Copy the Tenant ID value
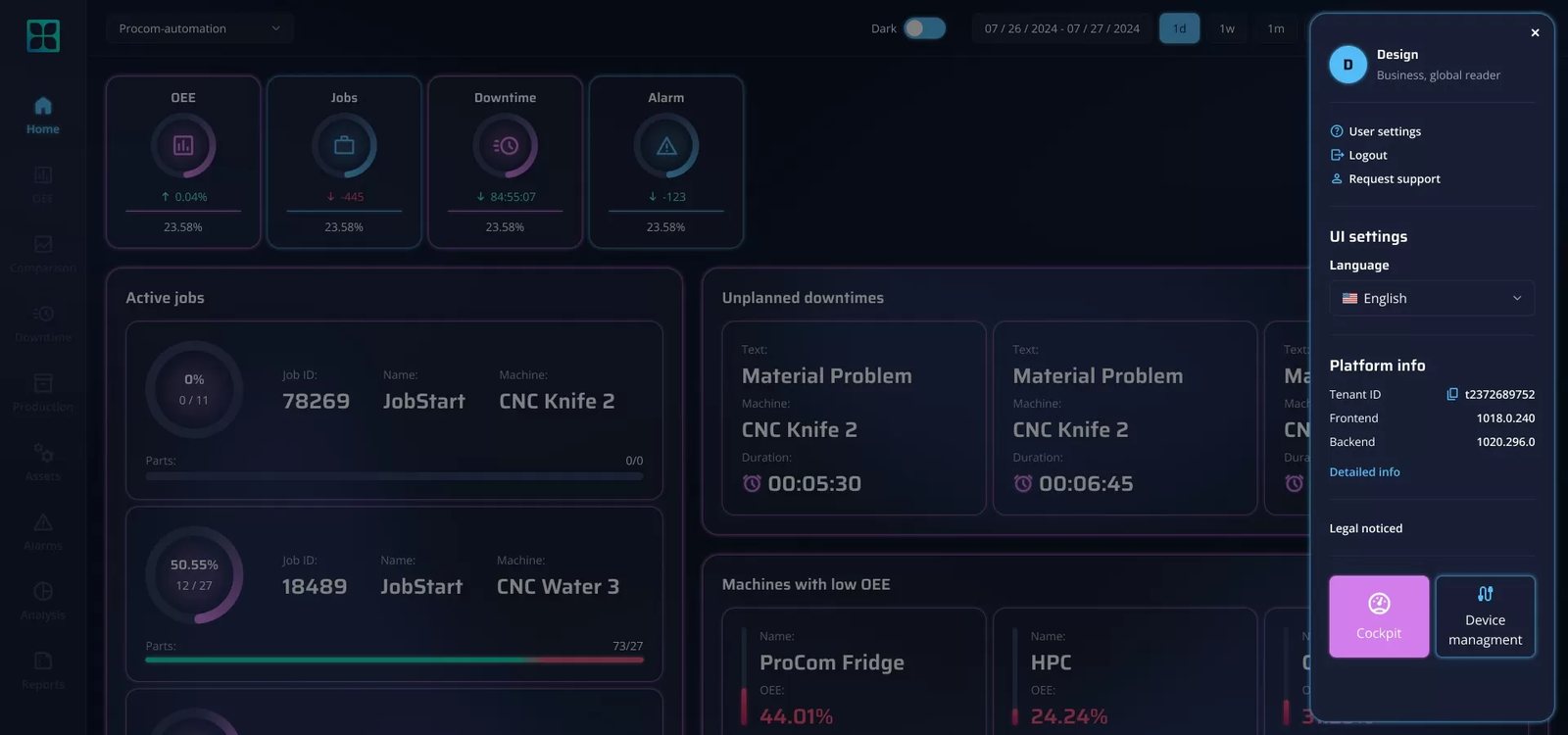Screen dimensions: 1568x735 pyautogui.click(x=1452, y=394)
